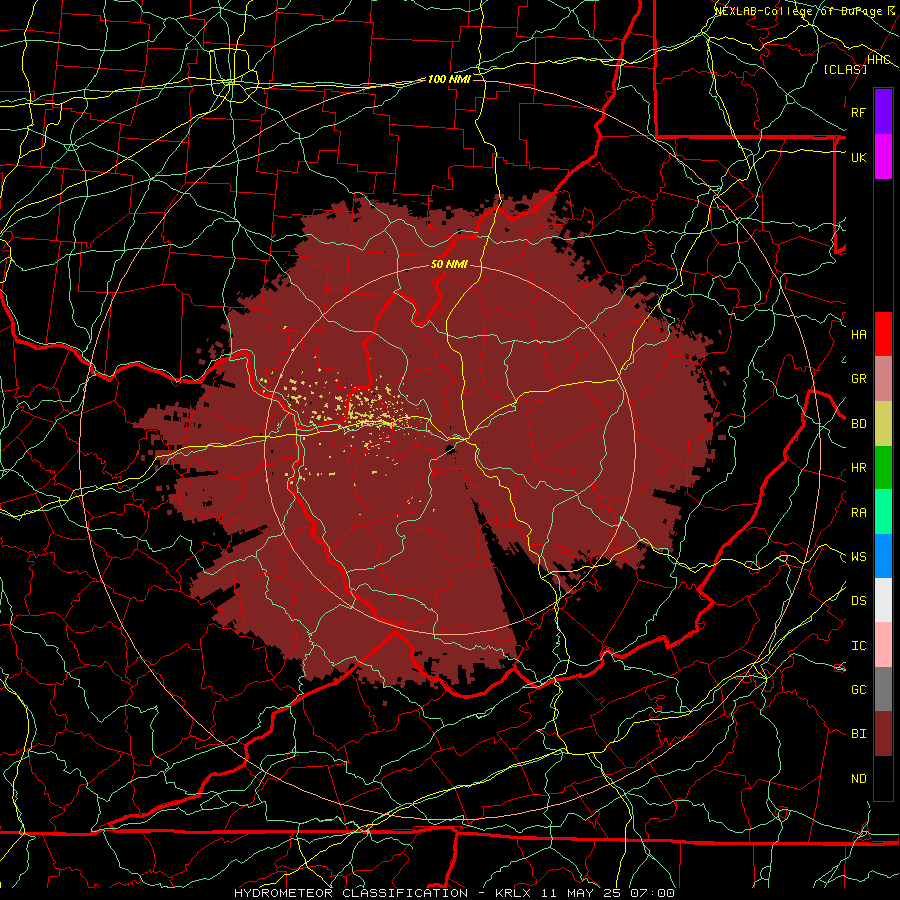900x900 pixels.
Task: Click the [CLAS] unit label
Action: click(845, 69)
